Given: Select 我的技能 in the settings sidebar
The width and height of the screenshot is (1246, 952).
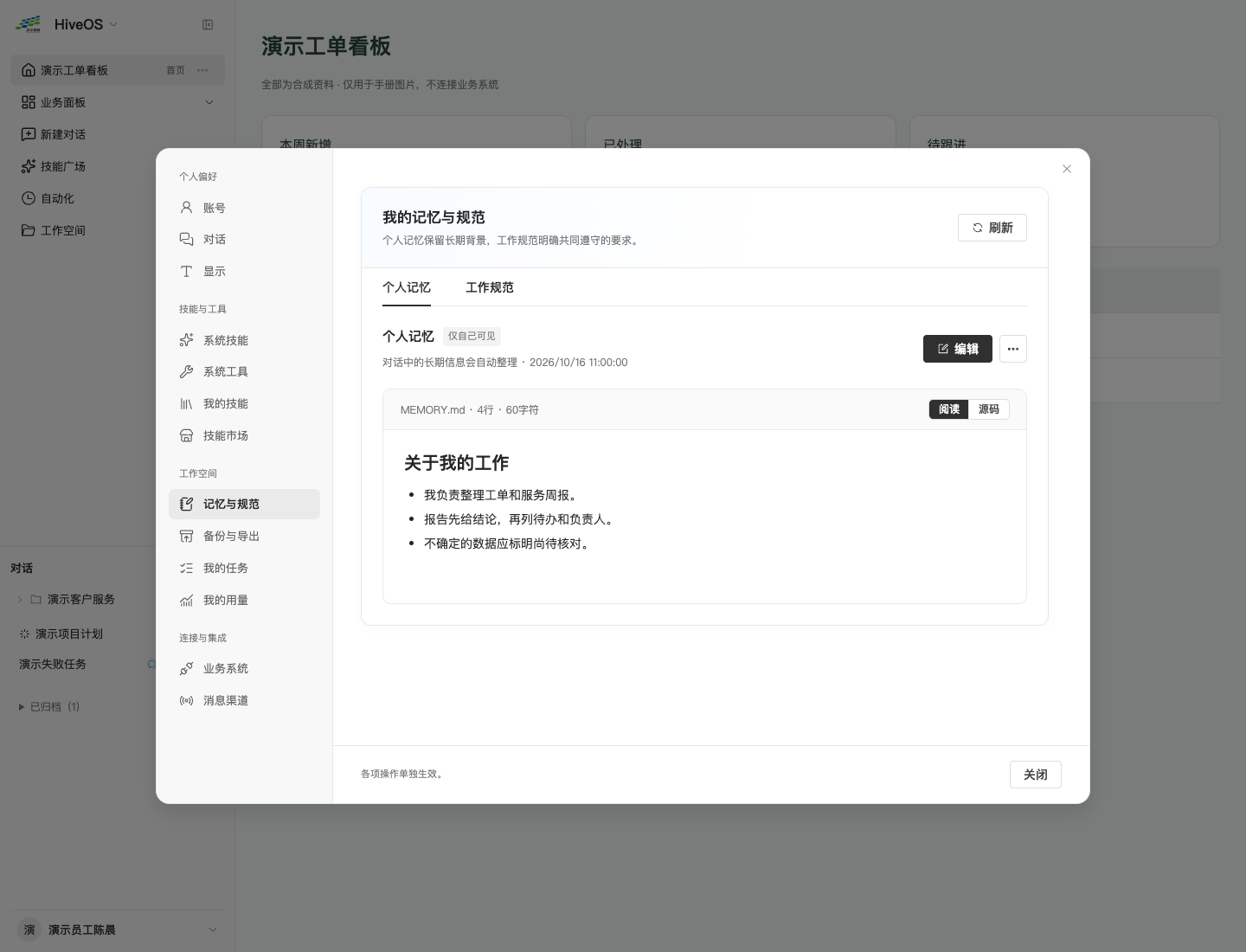Looking at the screenshot, I should click(244, 404).
